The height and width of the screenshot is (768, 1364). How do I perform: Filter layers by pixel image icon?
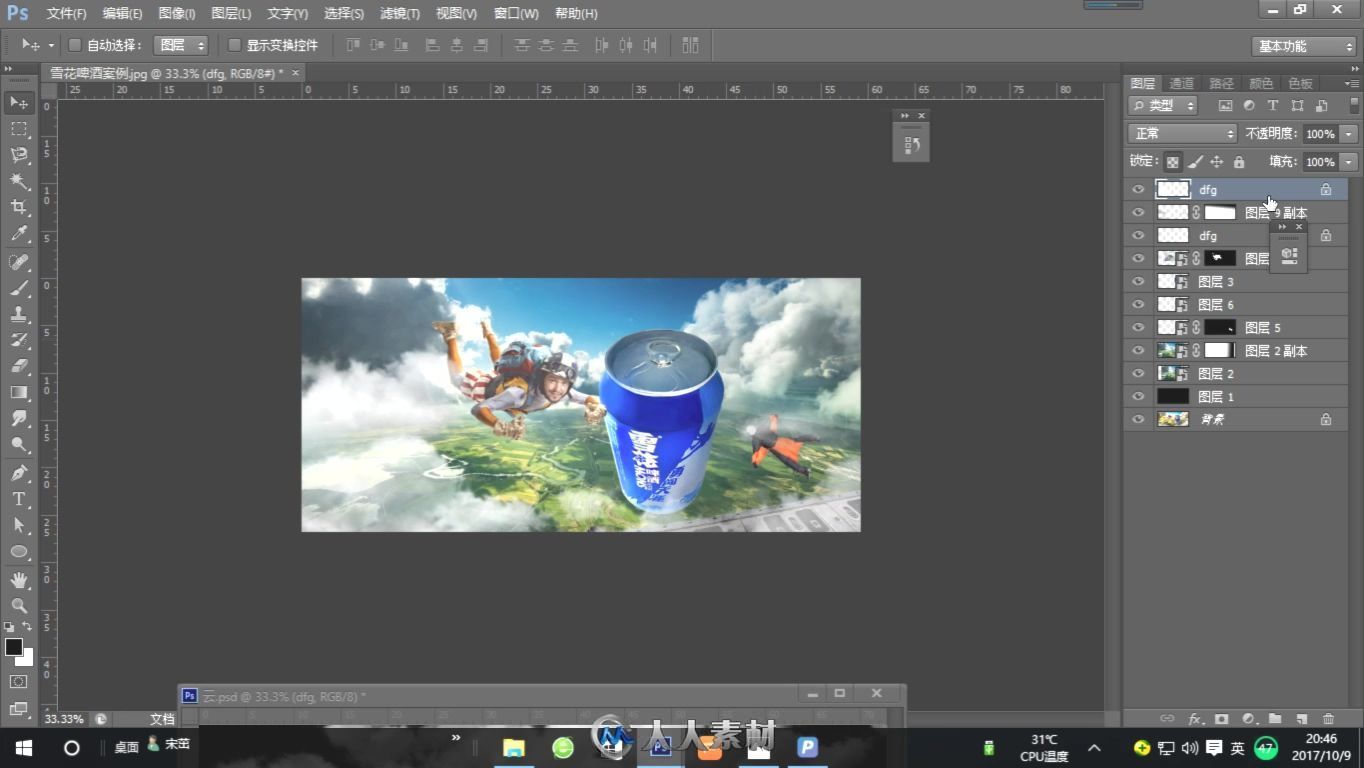tap(1225, 105)
